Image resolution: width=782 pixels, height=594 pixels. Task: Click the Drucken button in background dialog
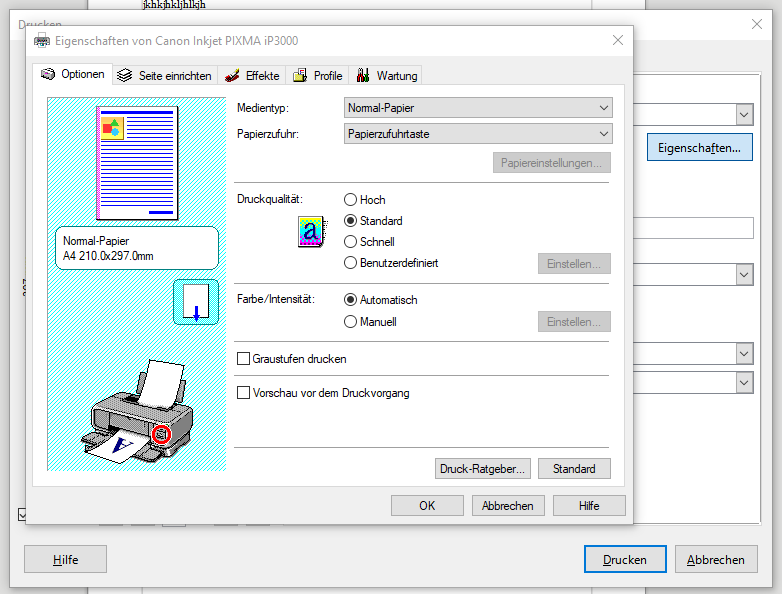point(625,560)
